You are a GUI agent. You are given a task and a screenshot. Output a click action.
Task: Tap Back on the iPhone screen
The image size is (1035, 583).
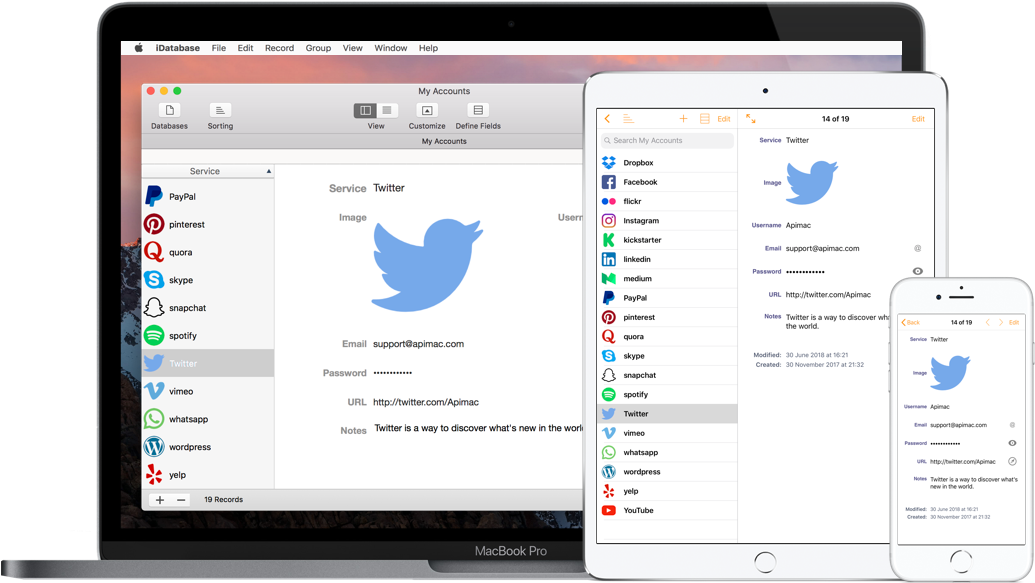coord(911,322)
